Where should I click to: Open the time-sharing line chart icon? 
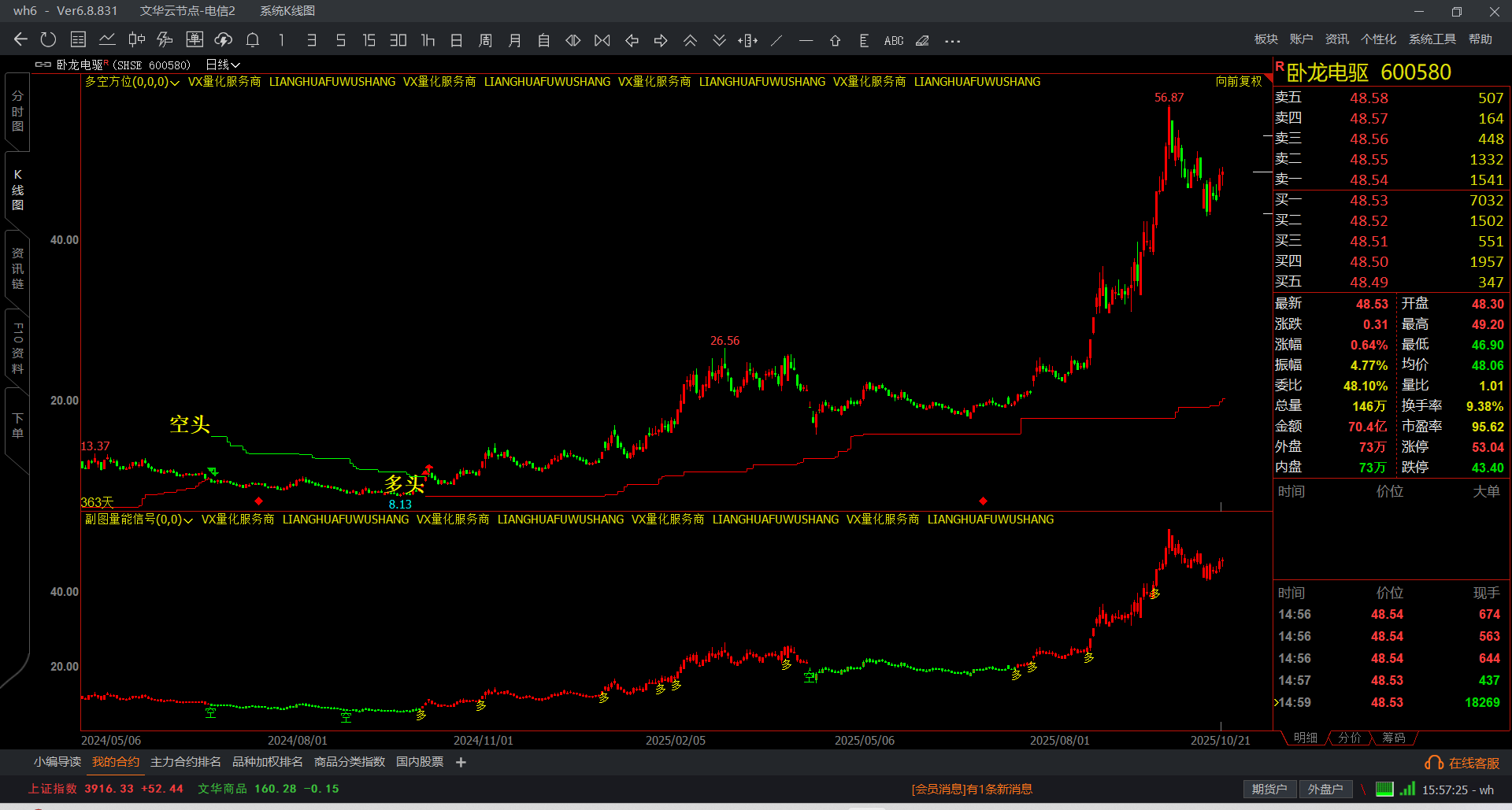(107, 40)
